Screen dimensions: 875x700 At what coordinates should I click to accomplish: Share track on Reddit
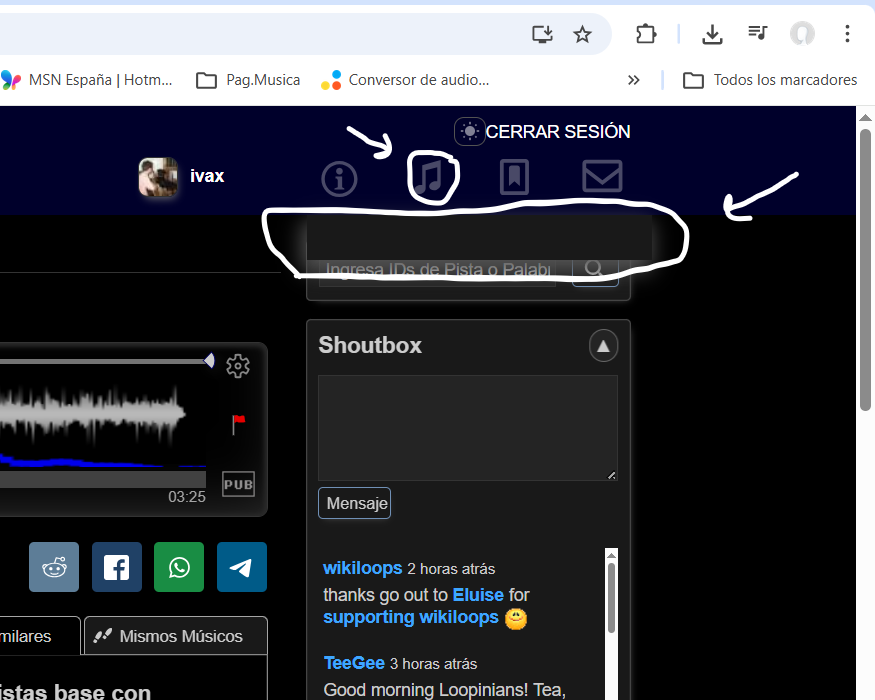(54, 567)
